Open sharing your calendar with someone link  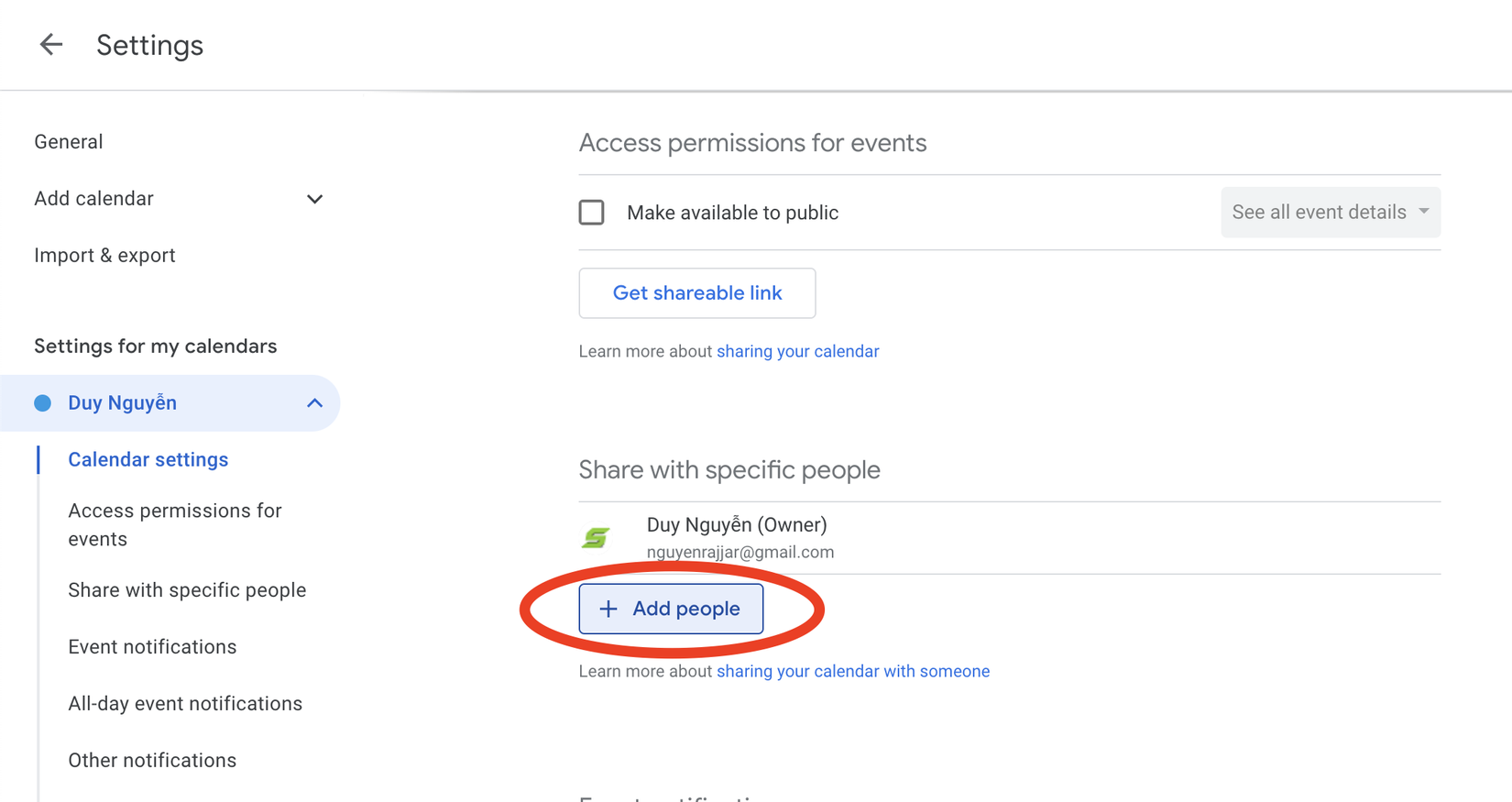[852, 672]
